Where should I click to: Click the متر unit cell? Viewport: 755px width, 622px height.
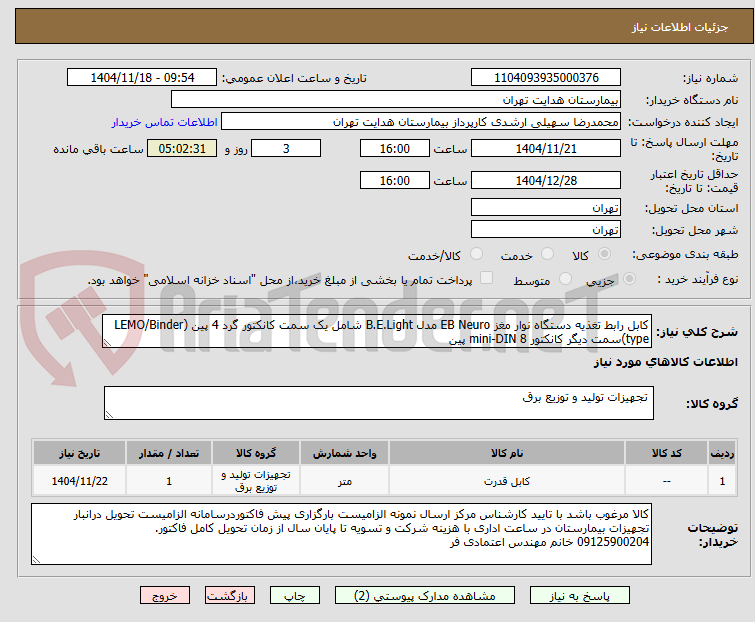click(x=345, y=481)
